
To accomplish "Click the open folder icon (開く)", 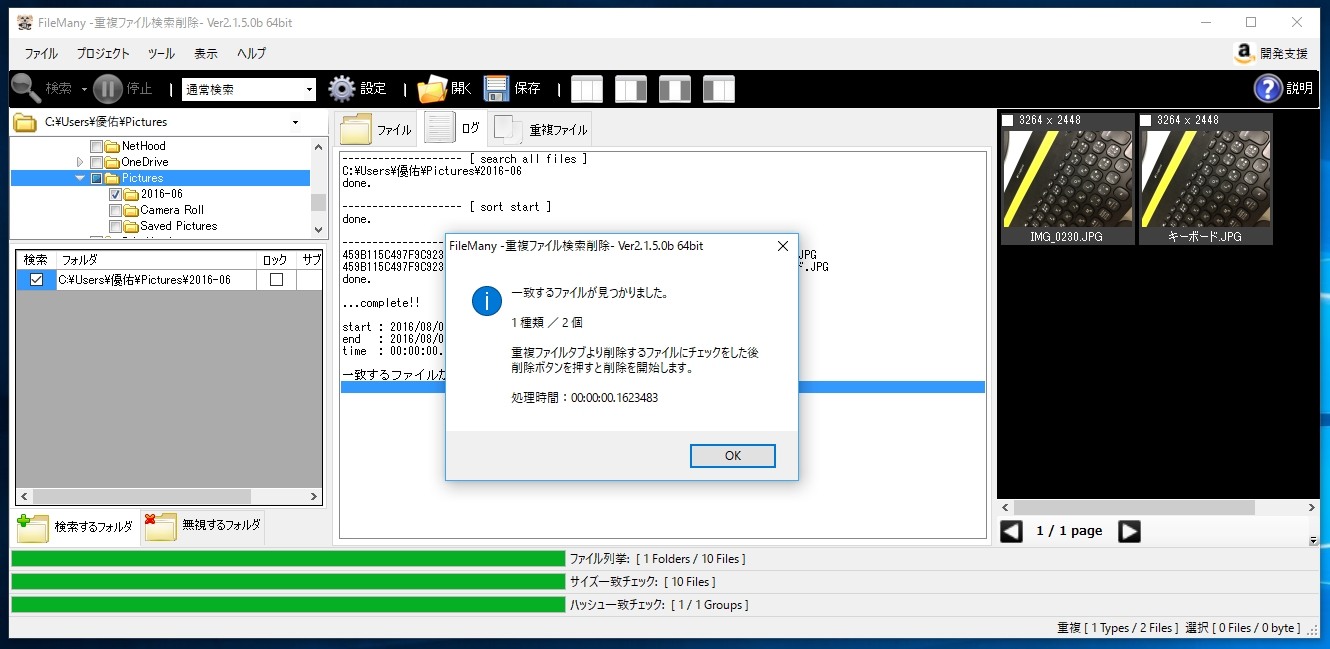I will click(432, 89).
